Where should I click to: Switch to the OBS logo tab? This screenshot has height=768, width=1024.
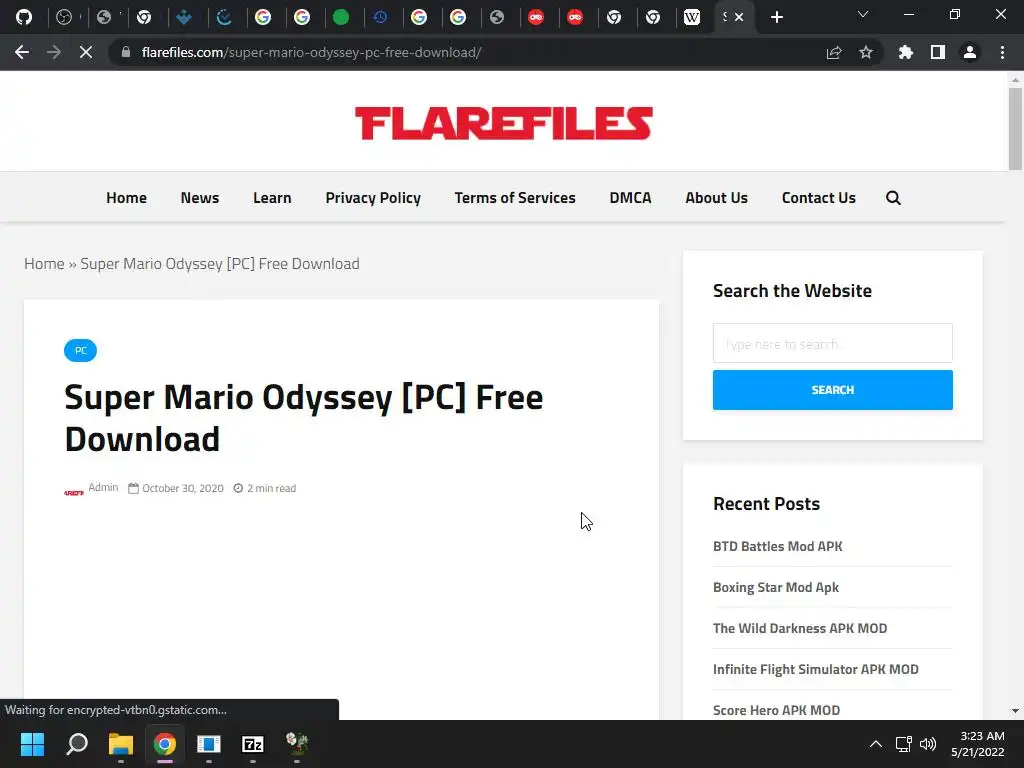64,17
